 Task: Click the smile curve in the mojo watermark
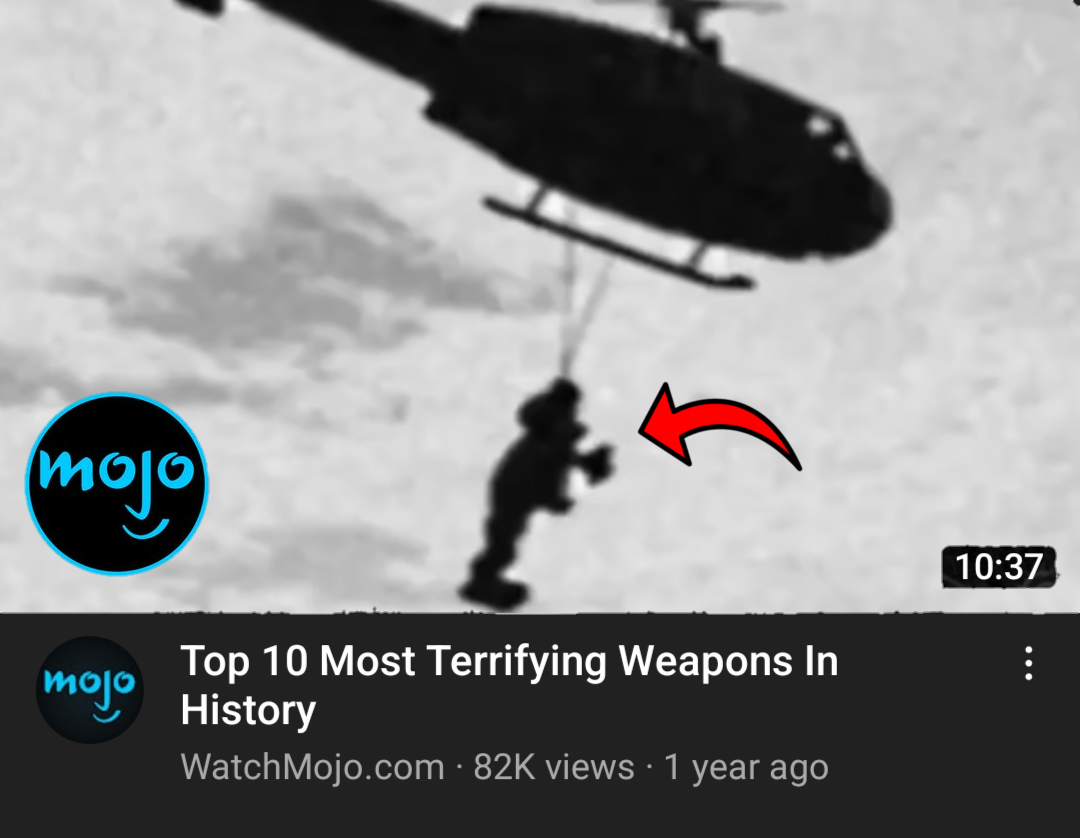point(145,529)
